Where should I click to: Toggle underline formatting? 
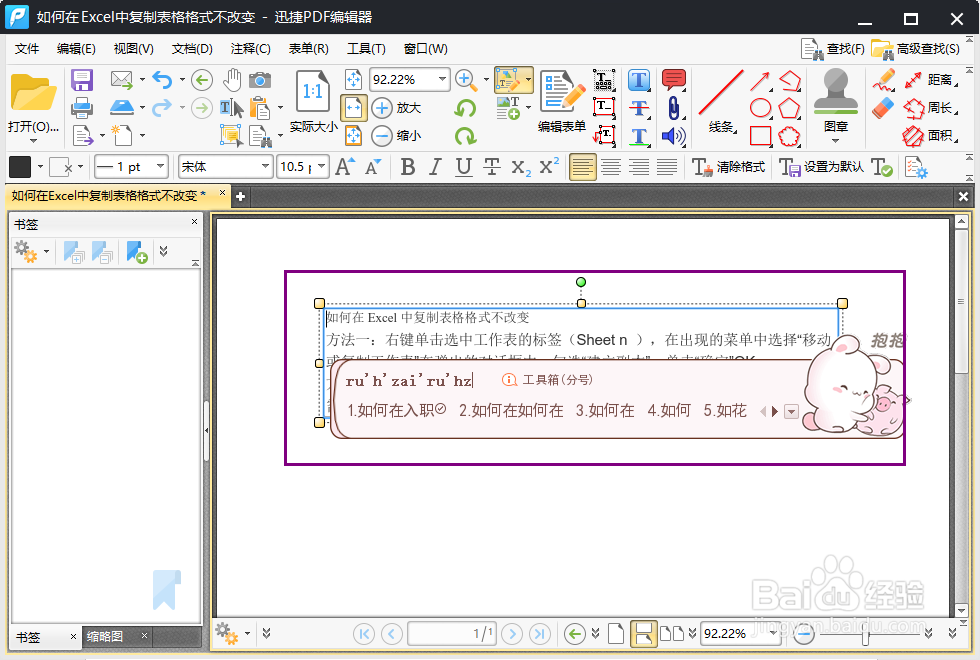(463, 167)
